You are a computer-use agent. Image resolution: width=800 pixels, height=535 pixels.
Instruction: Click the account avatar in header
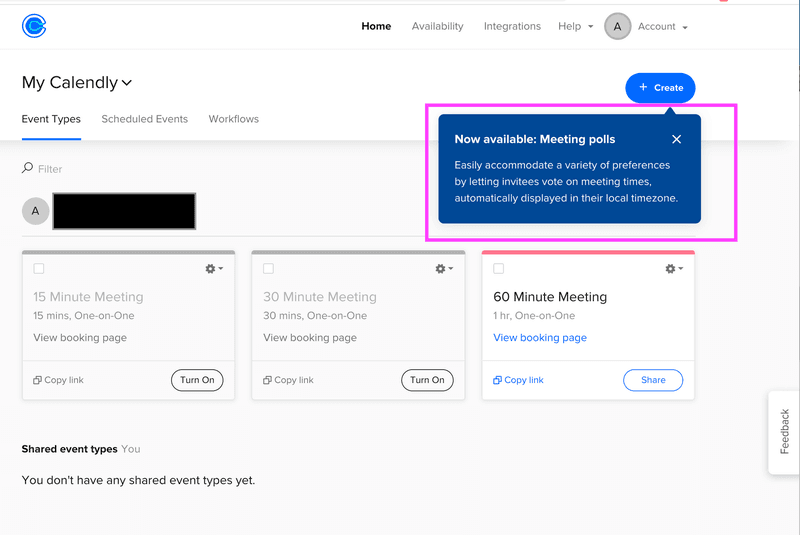pyautogui.click(x=617, y=27)
